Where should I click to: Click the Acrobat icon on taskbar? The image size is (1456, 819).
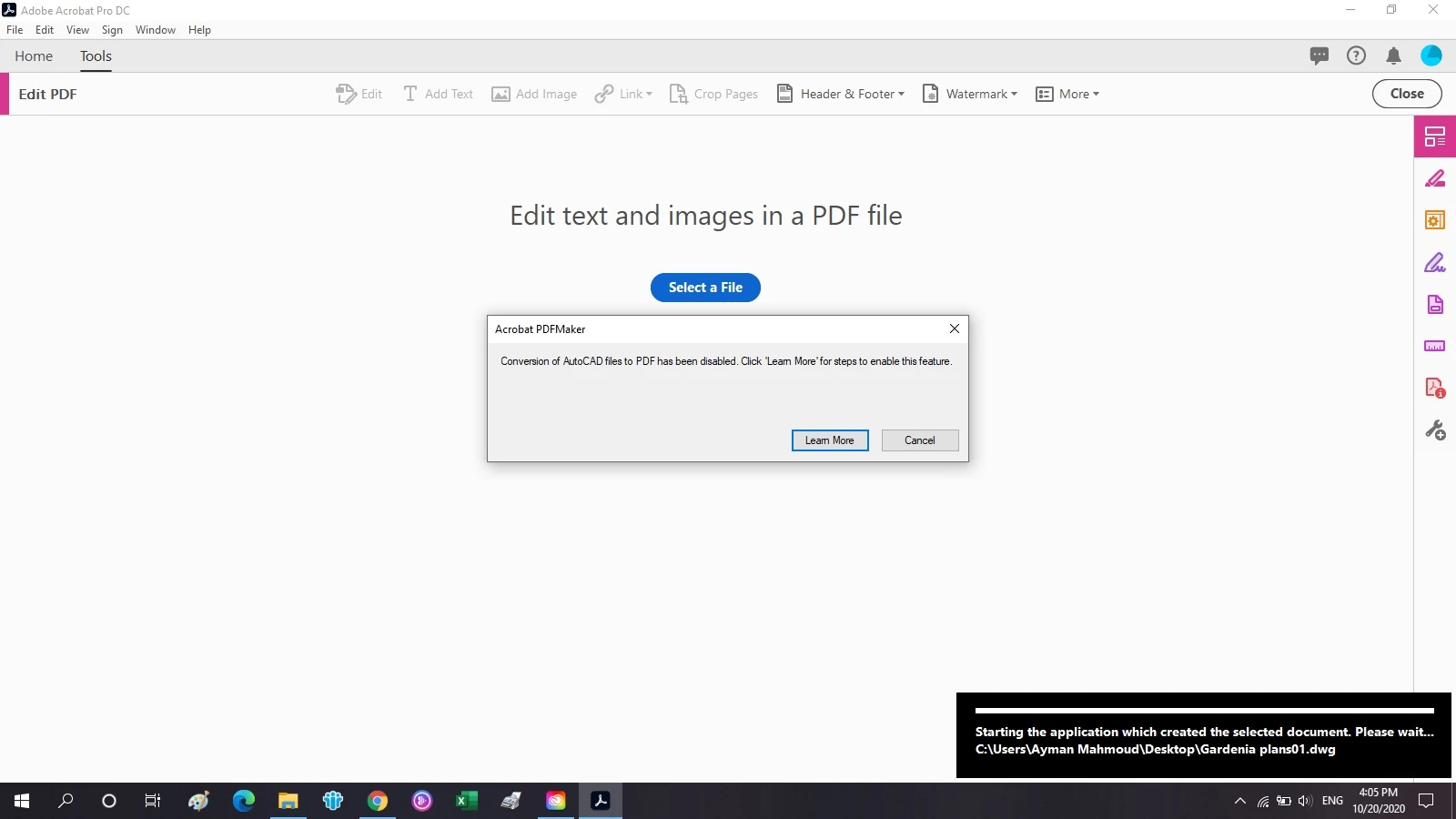click(x=600, y=801)
